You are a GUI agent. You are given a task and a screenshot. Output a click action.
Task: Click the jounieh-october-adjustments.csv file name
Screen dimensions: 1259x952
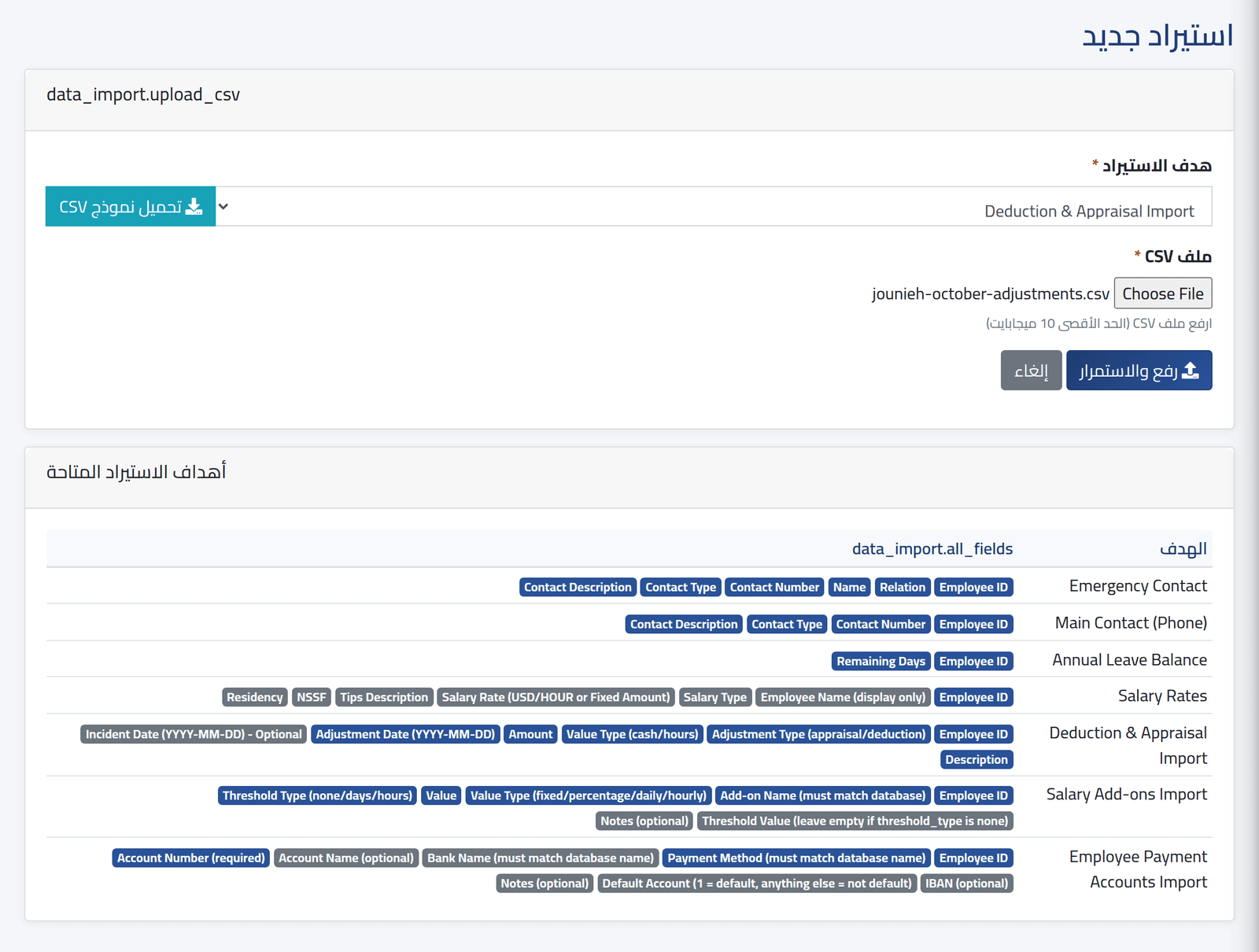tap(991, 293)
